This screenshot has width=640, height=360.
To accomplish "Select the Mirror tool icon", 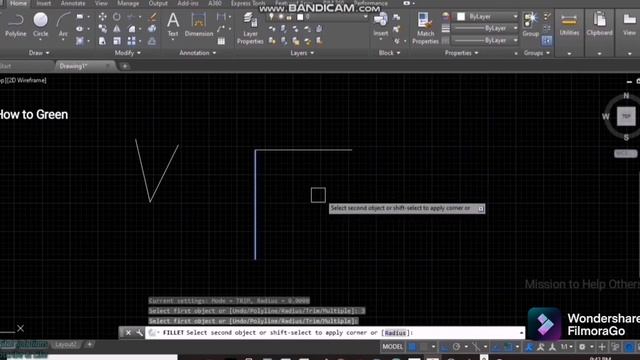I will [117, 29].
